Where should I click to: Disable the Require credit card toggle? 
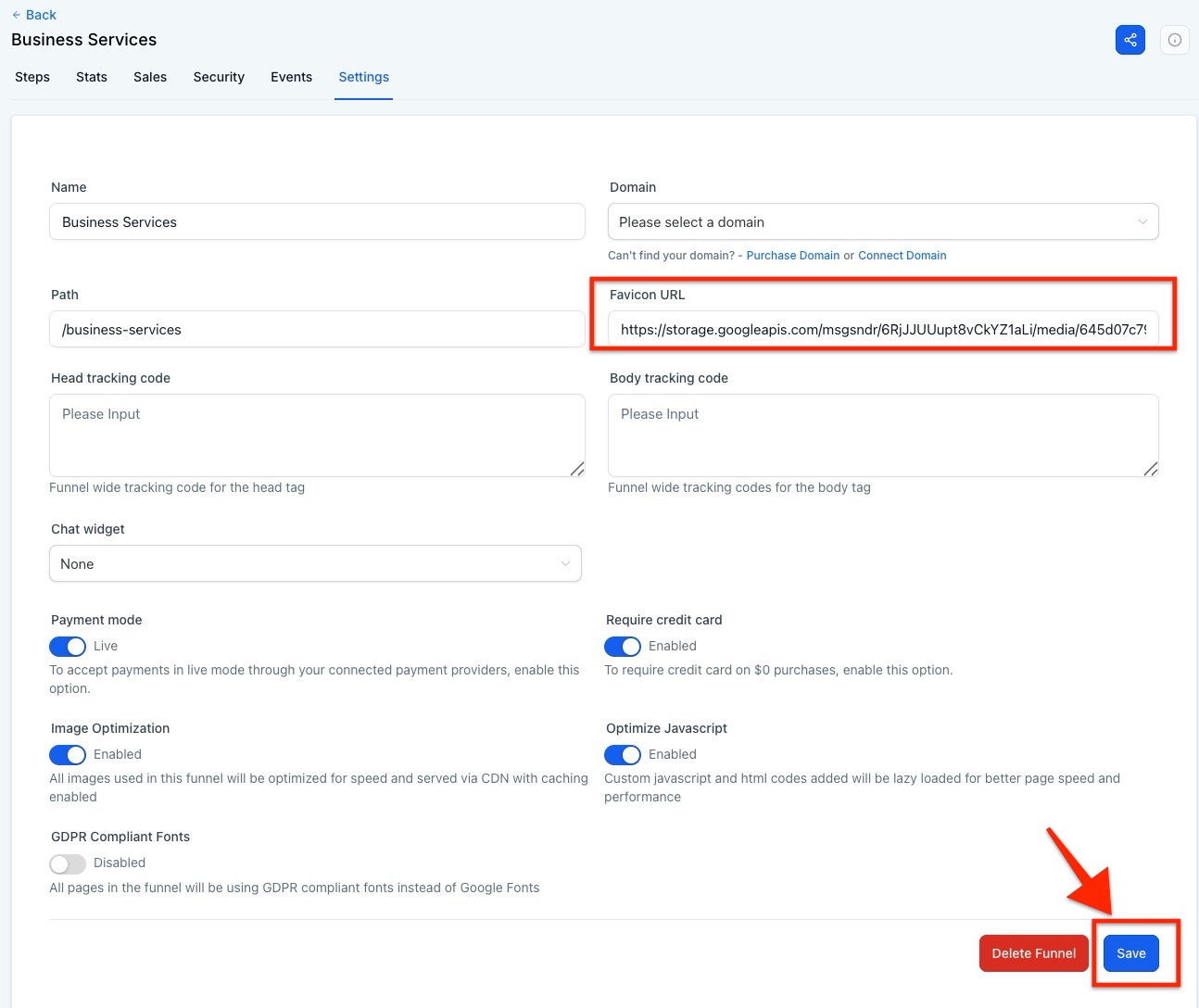point(623,647)
